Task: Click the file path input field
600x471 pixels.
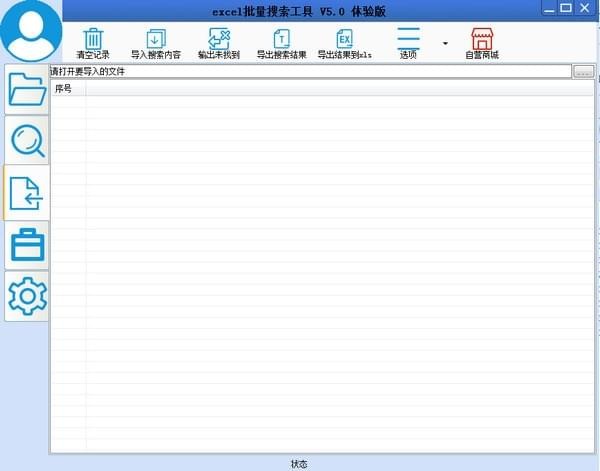Action: (x=311, y=71)
